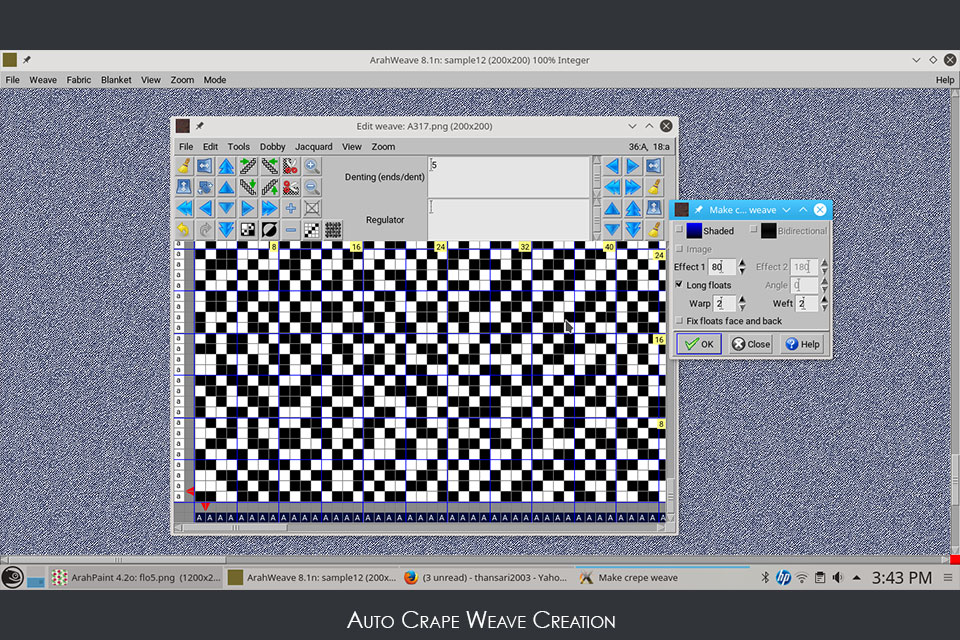Screen dimensions: 960x640
Task: Click the diagonal icon with green up arrow
Action: pyautogui.click(x=269, y=187)
